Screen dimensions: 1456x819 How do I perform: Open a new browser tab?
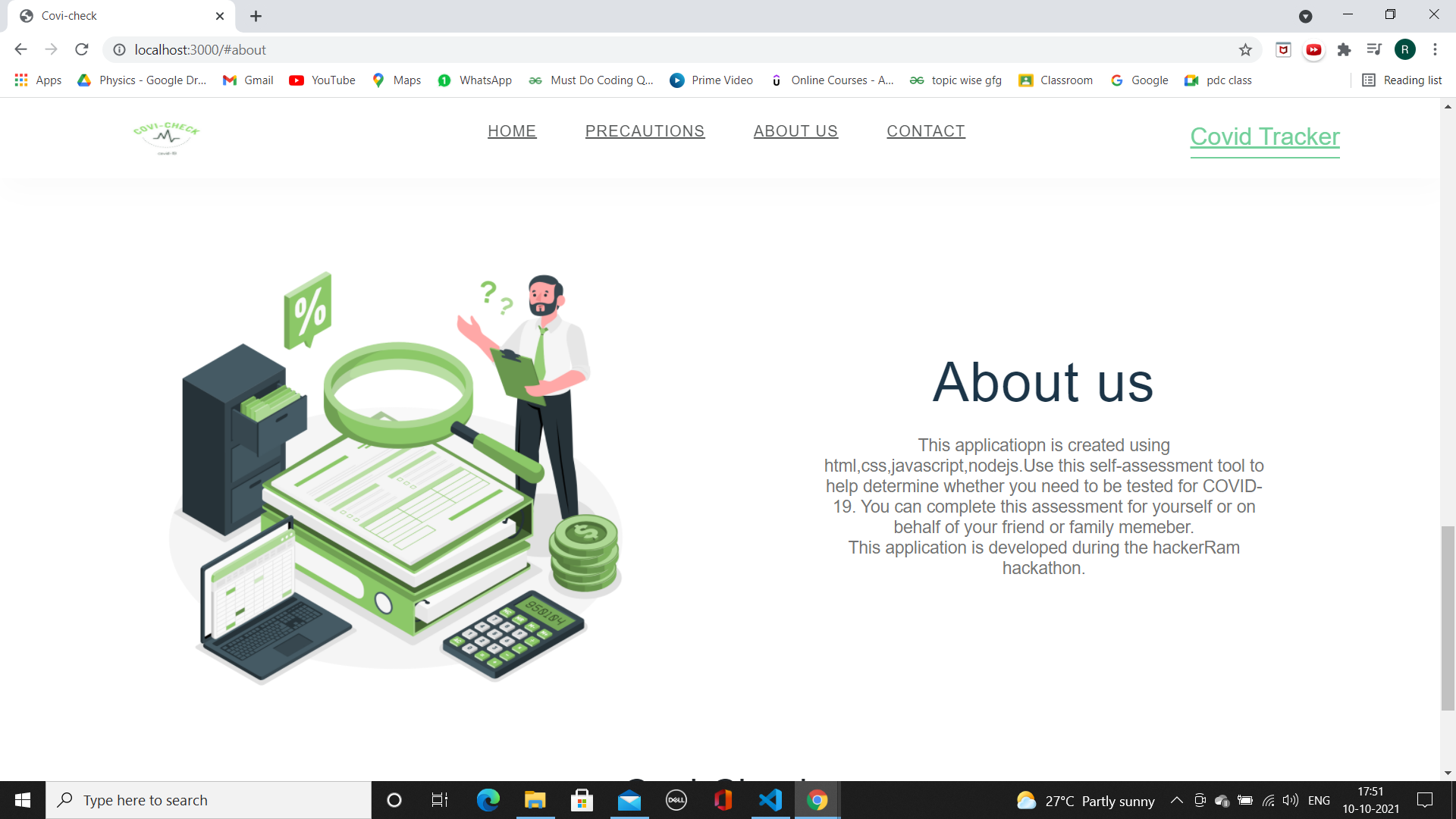[x=256, y=16]
